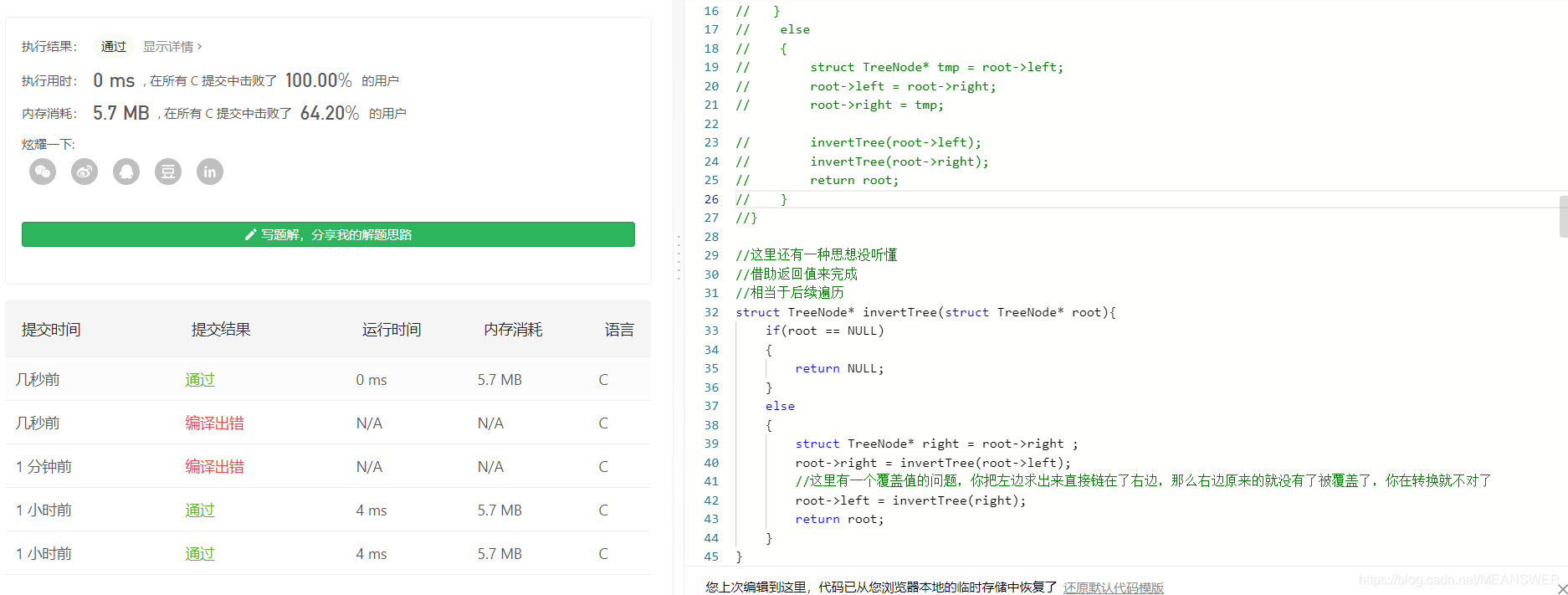The width and height of the screenshot is (1568, 595).
Task: Click line number 41 in the gutter
Action: coord(711,481)
